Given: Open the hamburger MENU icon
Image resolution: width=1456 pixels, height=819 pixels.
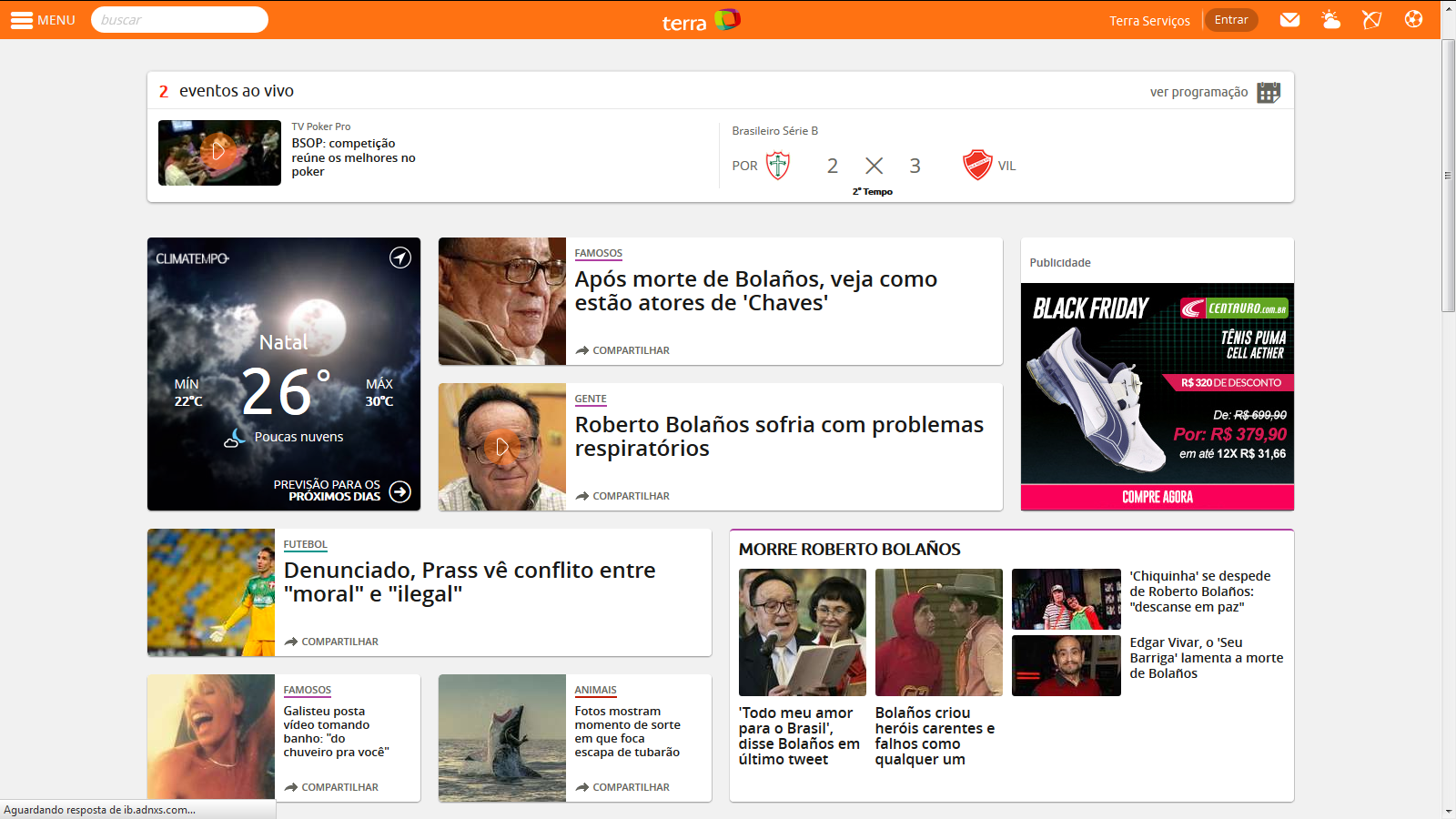Looking at the screenshot, I should pyautogui.click(x=22, y=20).
